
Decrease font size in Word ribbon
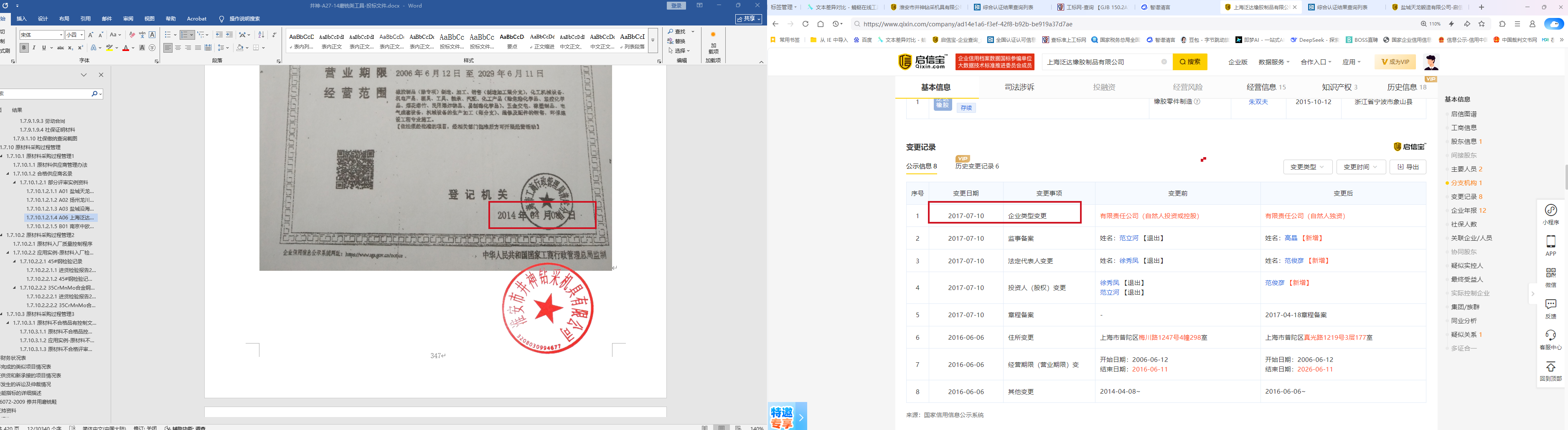click(101, 35)
